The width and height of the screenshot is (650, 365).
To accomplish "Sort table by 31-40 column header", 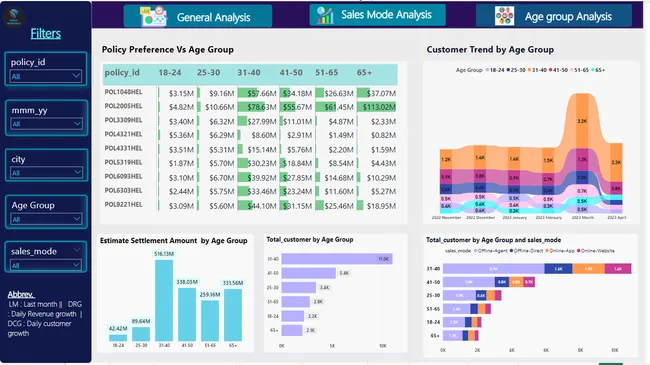I will [249, 73].
